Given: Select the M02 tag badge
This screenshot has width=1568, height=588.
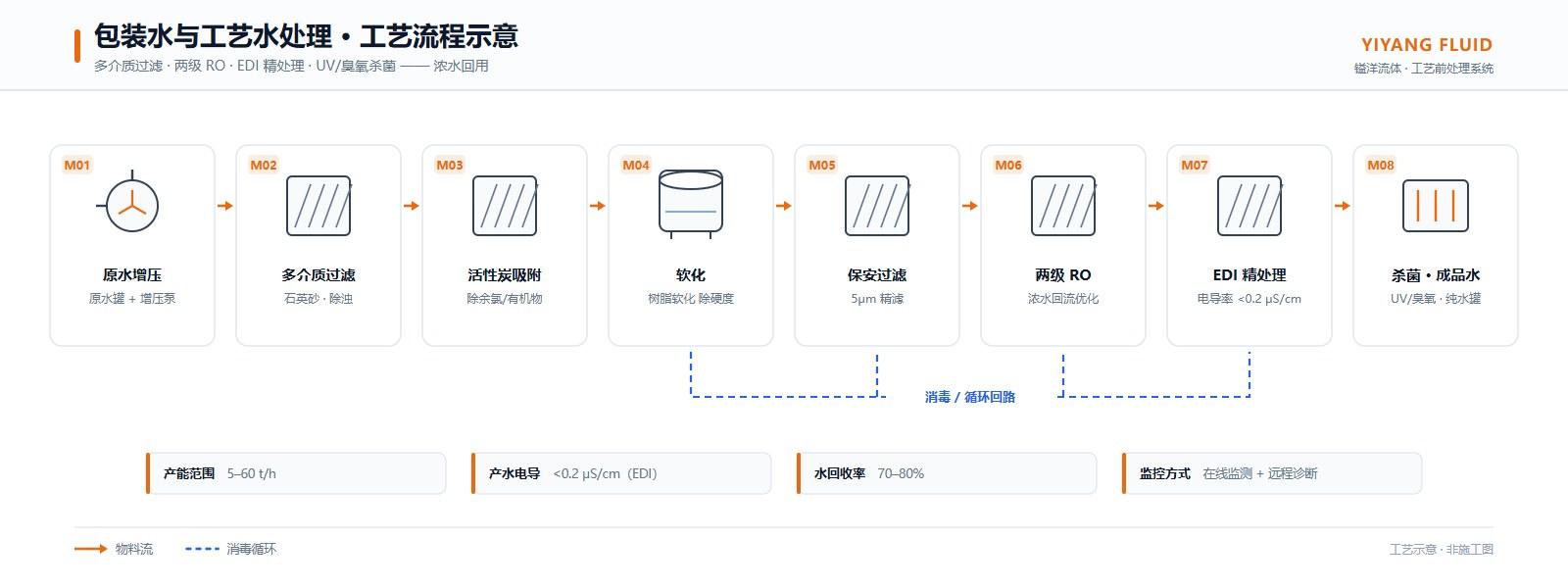Looking at the screenshot, I should 264,165.
